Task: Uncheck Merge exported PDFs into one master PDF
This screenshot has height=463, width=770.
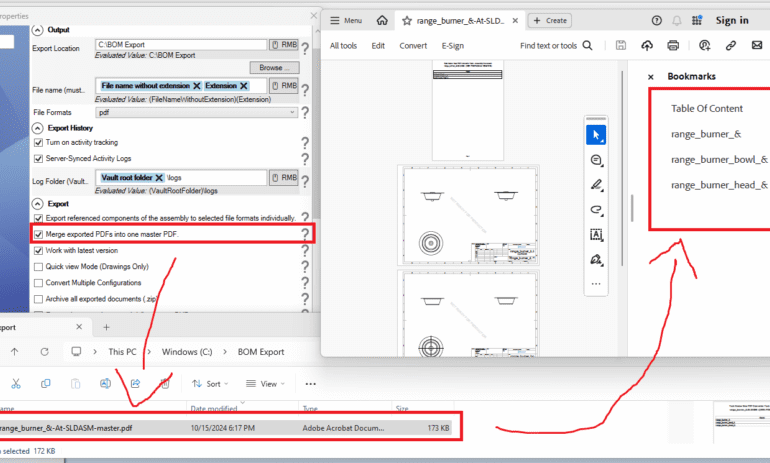Action: [38, 234]
